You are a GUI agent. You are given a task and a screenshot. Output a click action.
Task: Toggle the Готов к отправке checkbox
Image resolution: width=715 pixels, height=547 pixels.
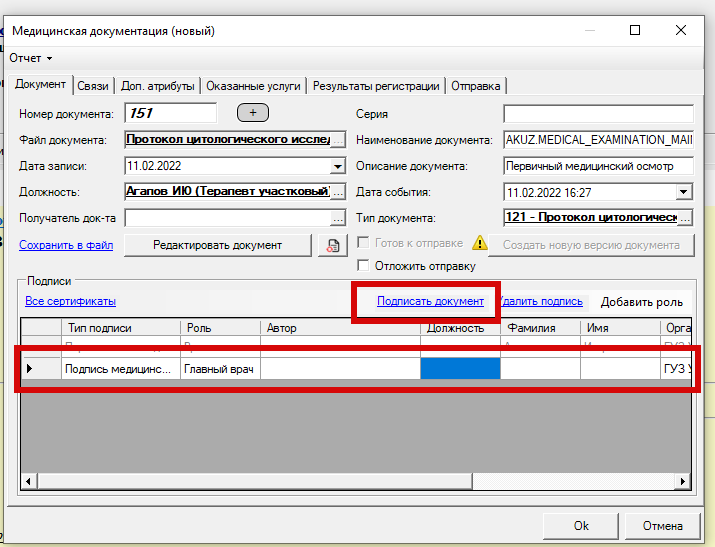[364, 244]
